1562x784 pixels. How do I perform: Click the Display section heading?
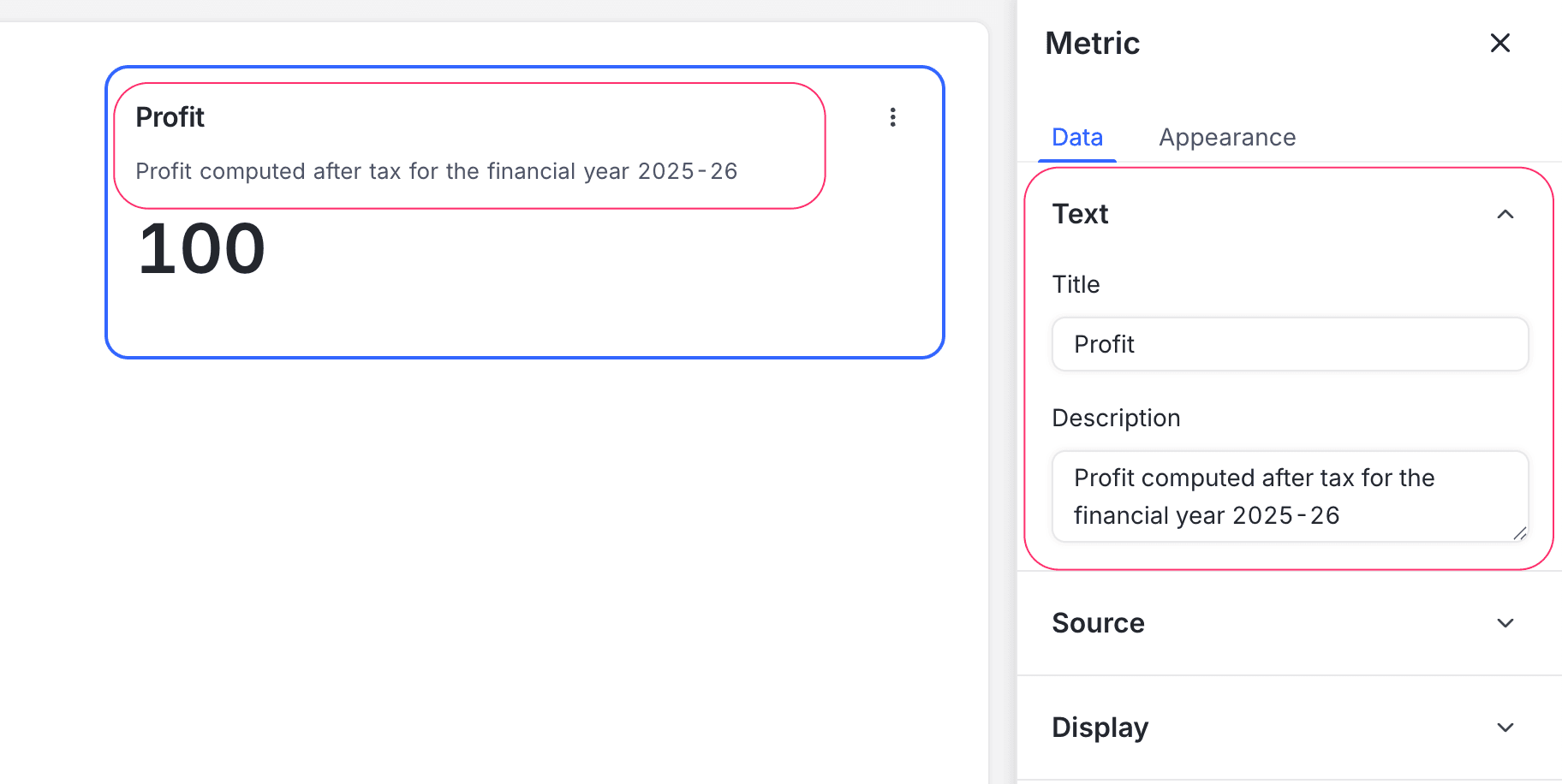(x=1100, y=728)
